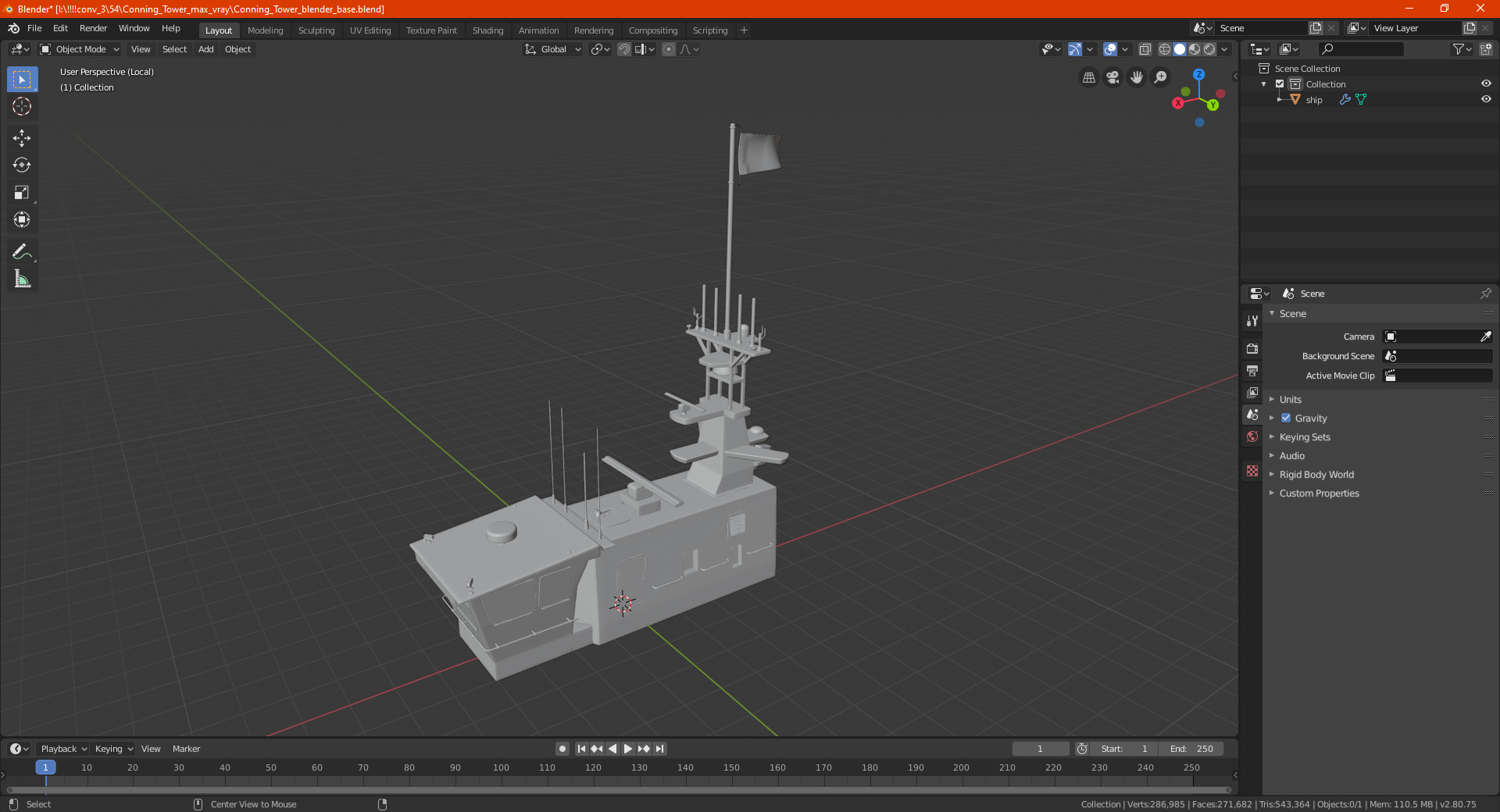Play animation forward
1500x812 pixels.
(628, 749)
